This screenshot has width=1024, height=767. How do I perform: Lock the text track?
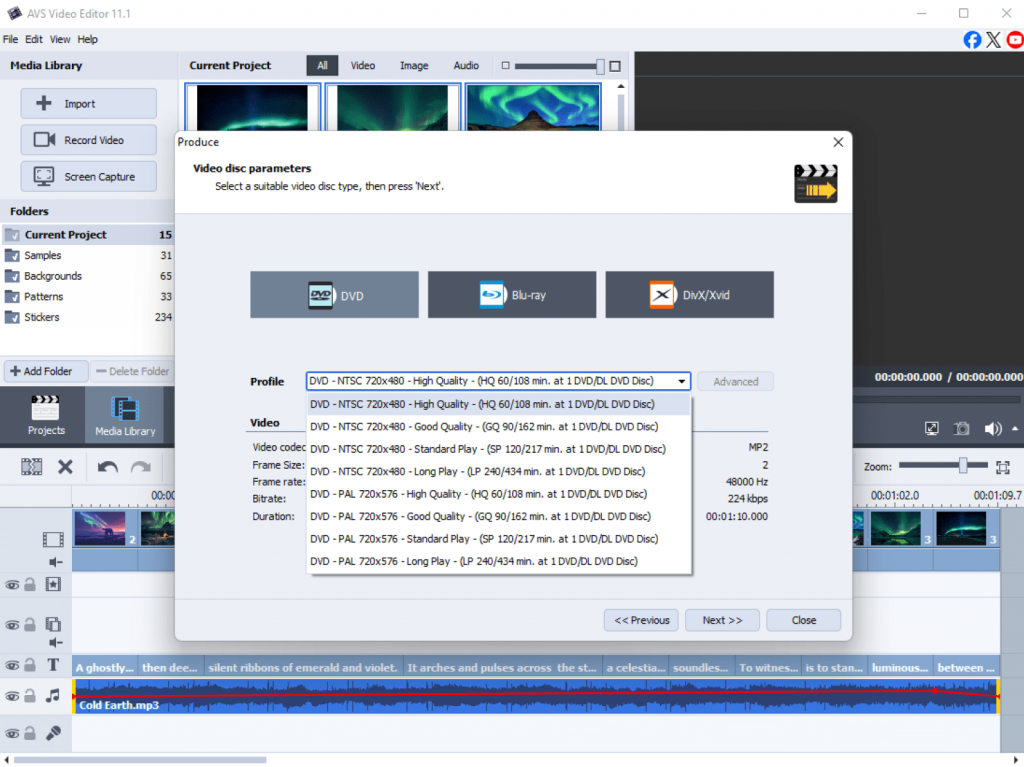30,665
